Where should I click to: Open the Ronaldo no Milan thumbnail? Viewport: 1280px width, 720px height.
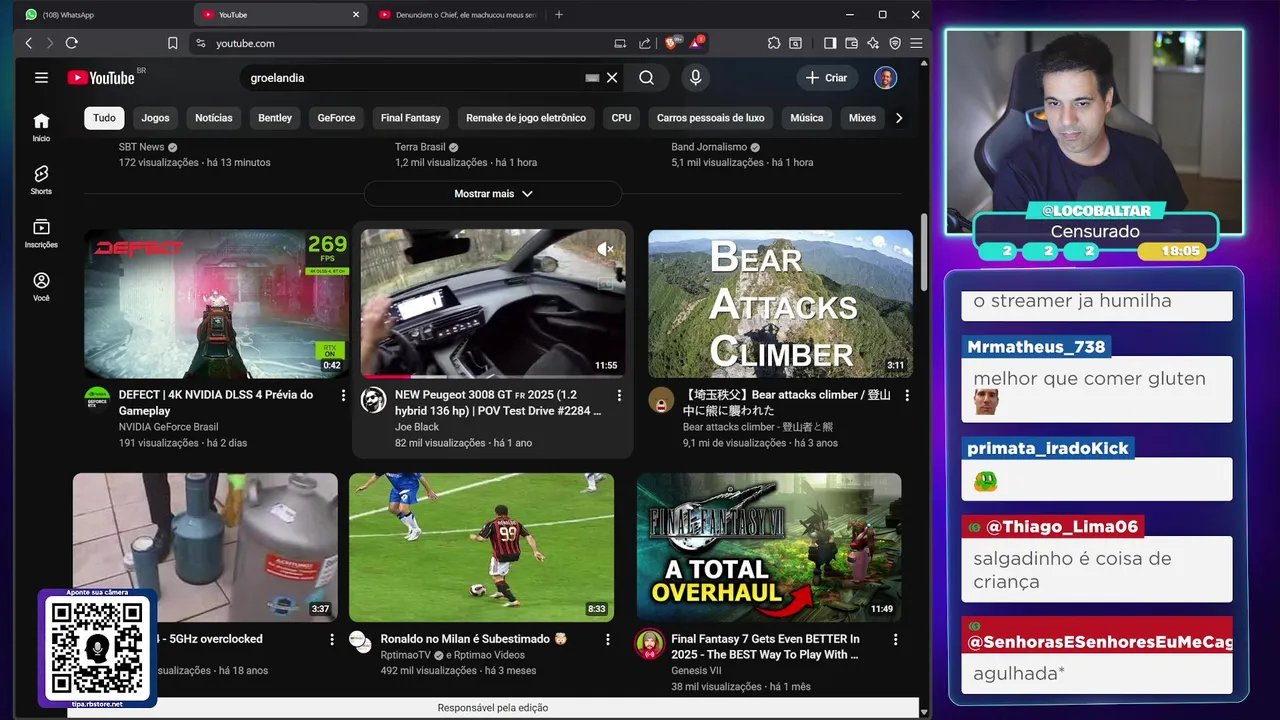481,548
